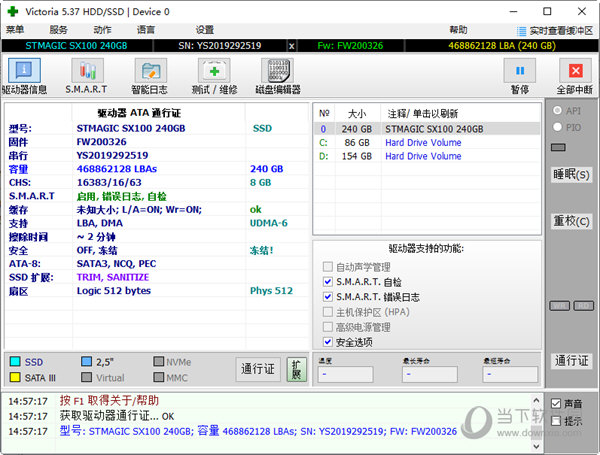Toggle the 安全选项 checkbox
Image resolution: width=600 pixels, height=455 pixels.
(328, 342)
